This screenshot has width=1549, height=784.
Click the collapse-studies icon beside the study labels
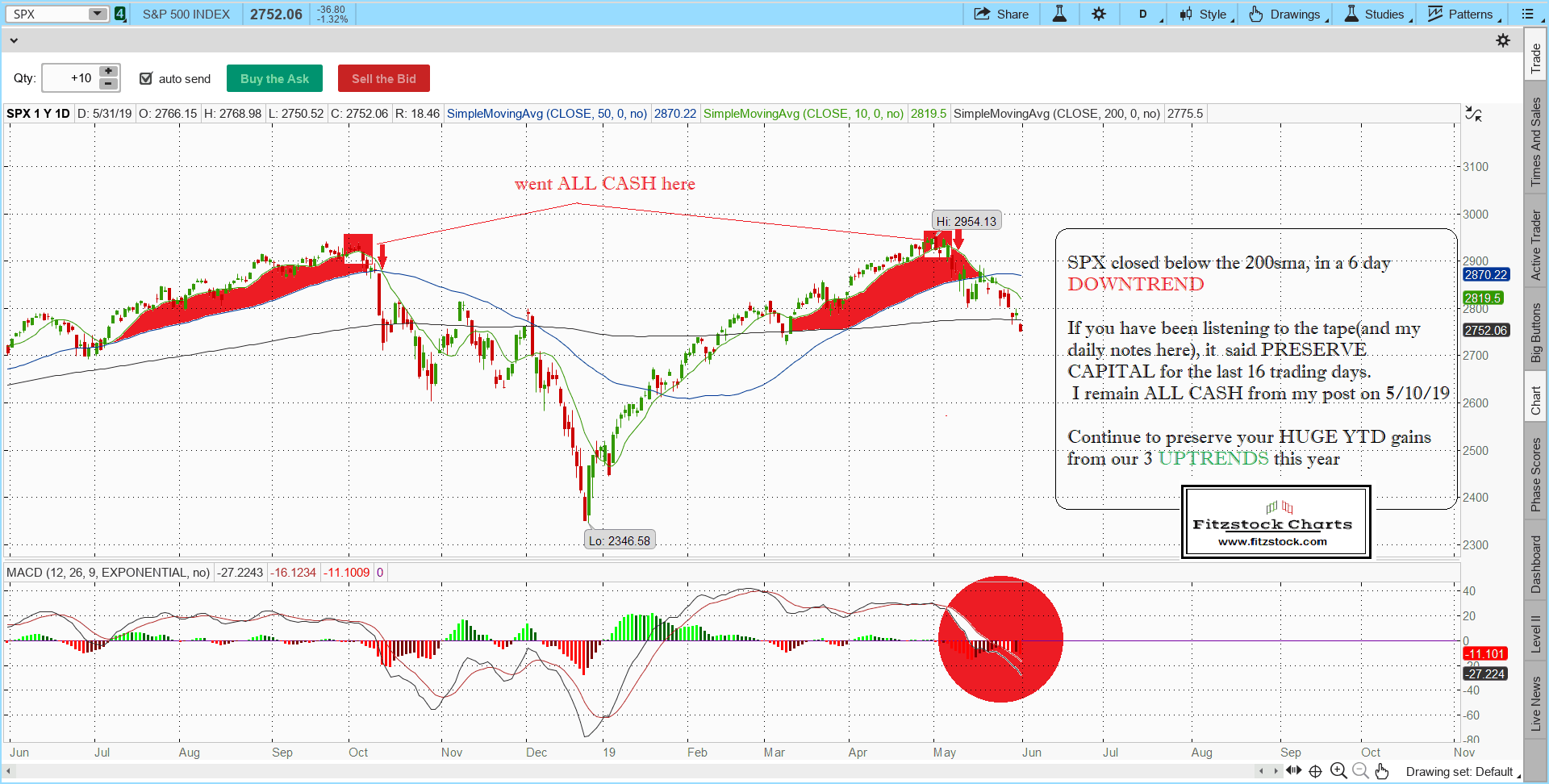tap(1473, 115)
